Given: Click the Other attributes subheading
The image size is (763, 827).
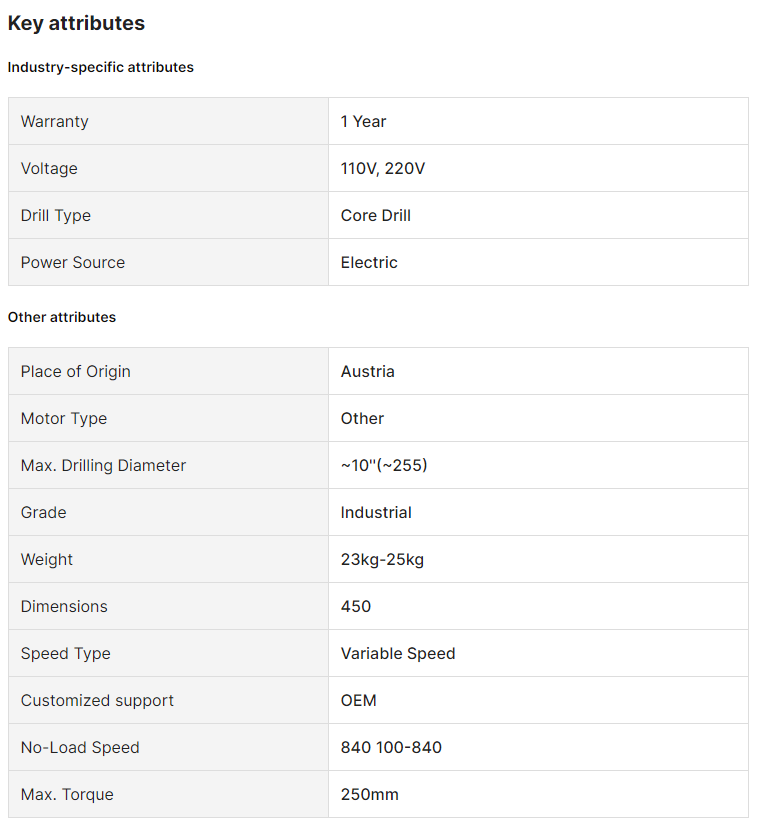Looking at the screenshot, I should coord(62,317).
